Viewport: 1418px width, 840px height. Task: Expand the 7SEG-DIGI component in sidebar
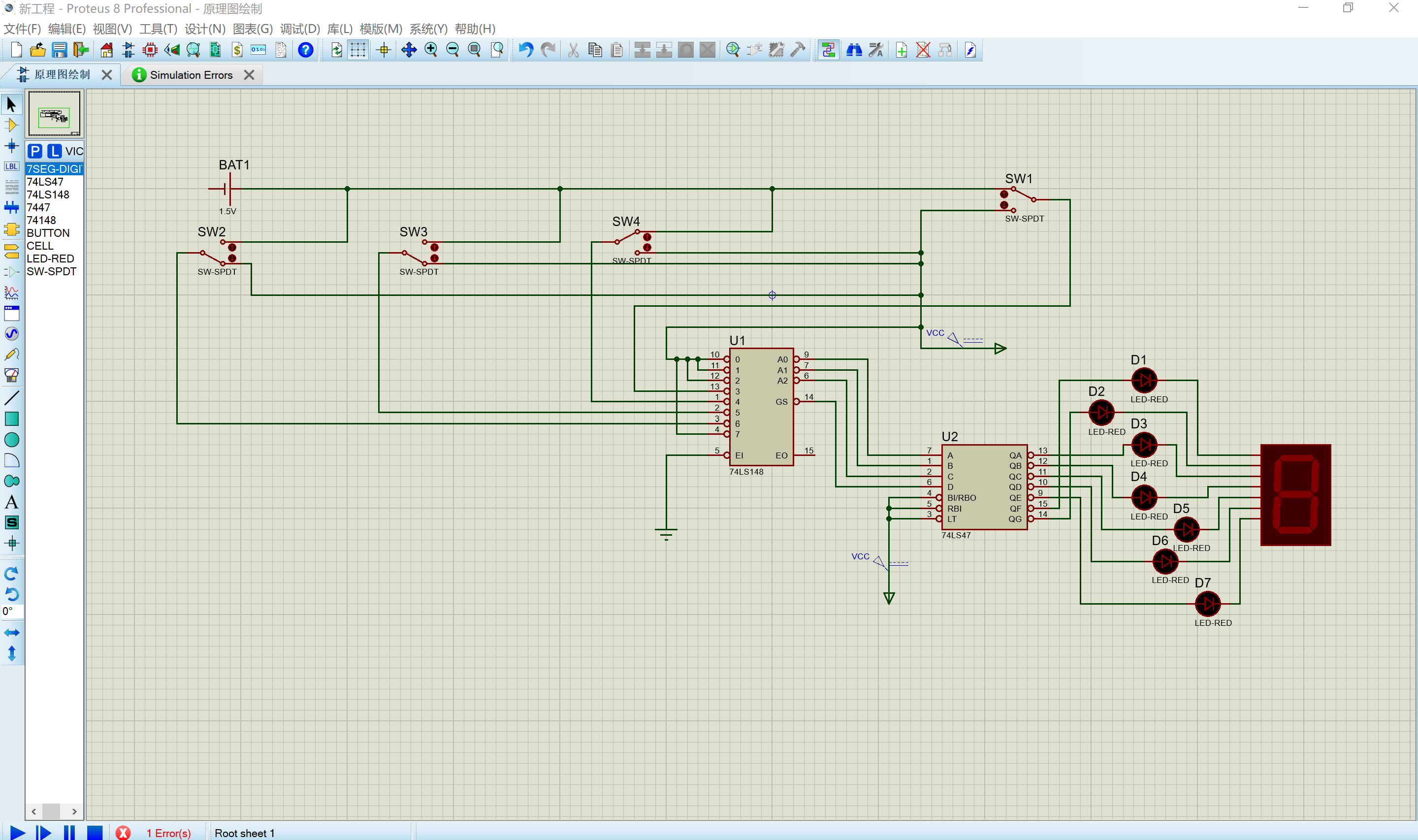coord(55,168)
